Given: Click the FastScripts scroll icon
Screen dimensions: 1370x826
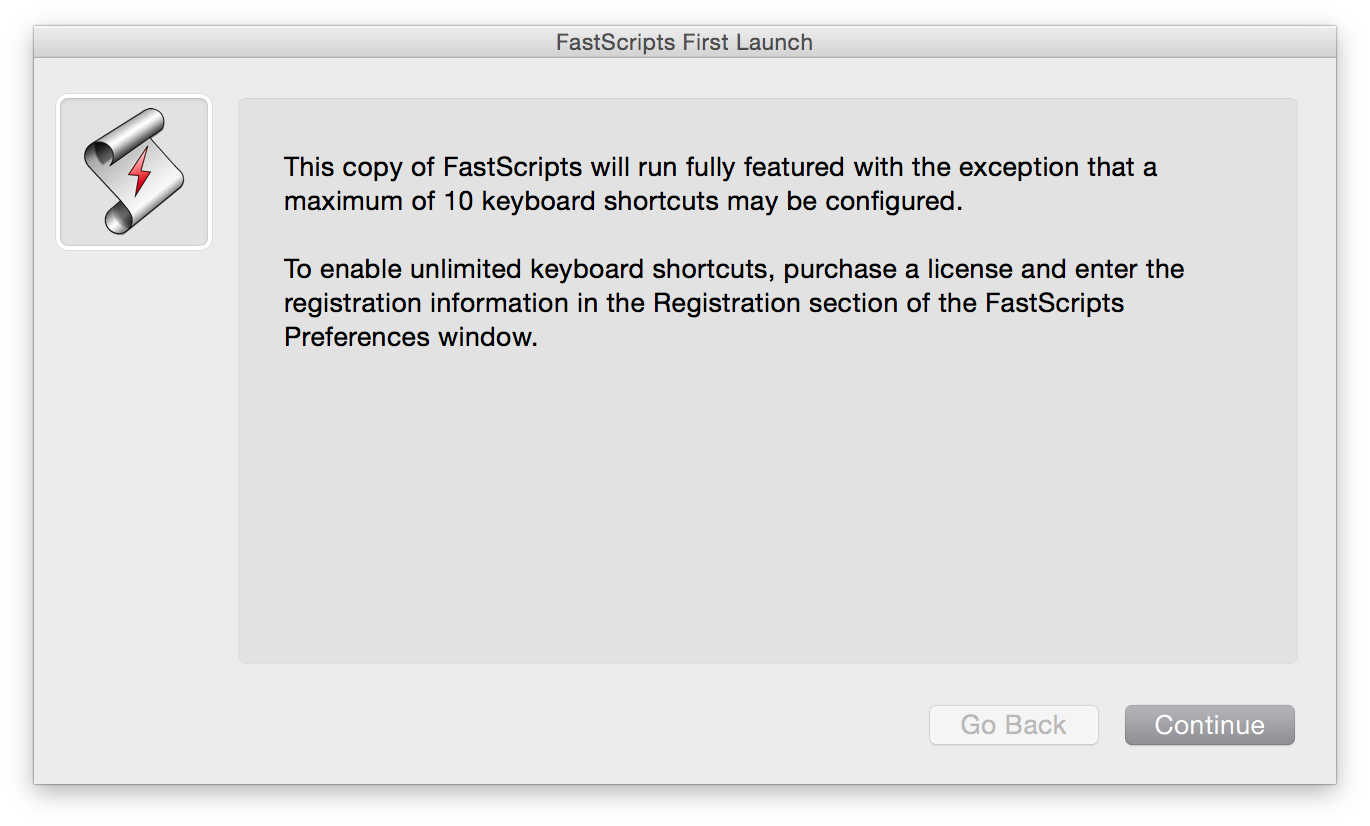Looking at the screenshot, I should click(x=133, y=171).
